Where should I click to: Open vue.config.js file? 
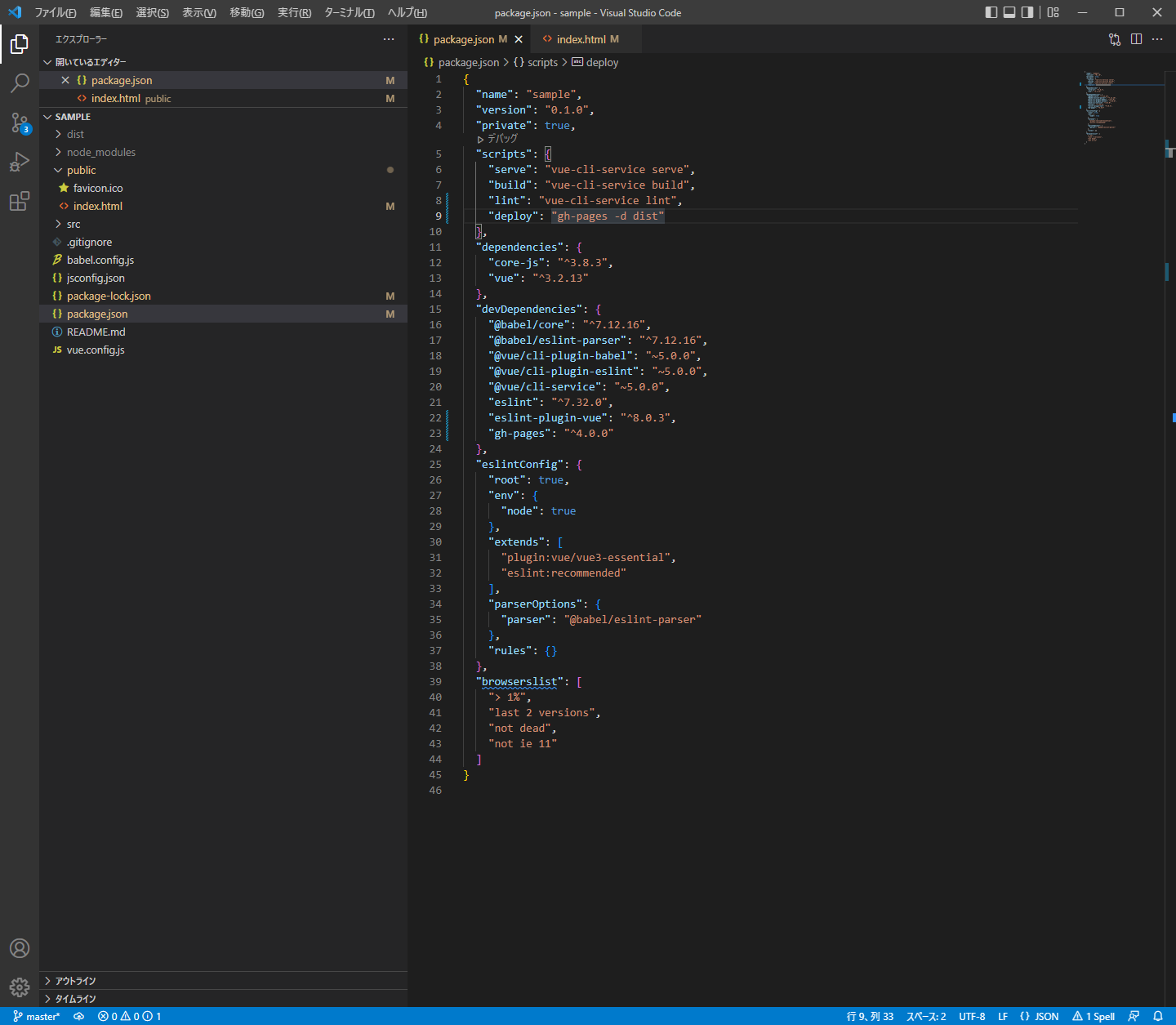(x=223, y=350)
